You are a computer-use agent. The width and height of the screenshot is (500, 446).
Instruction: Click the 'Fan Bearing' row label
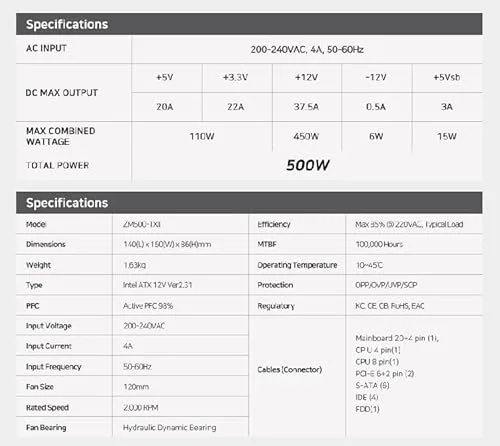point(46,428)
